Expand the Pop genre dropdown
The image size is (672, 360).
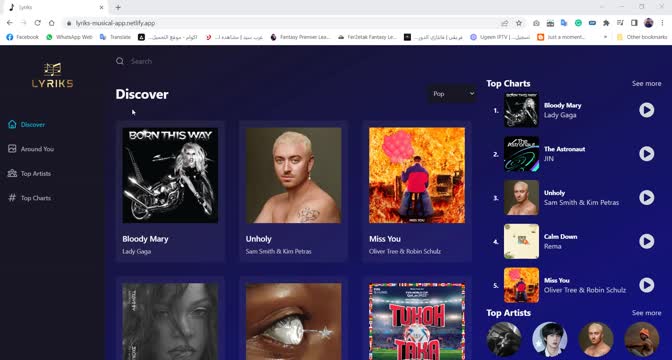click(x=452, y=93)
